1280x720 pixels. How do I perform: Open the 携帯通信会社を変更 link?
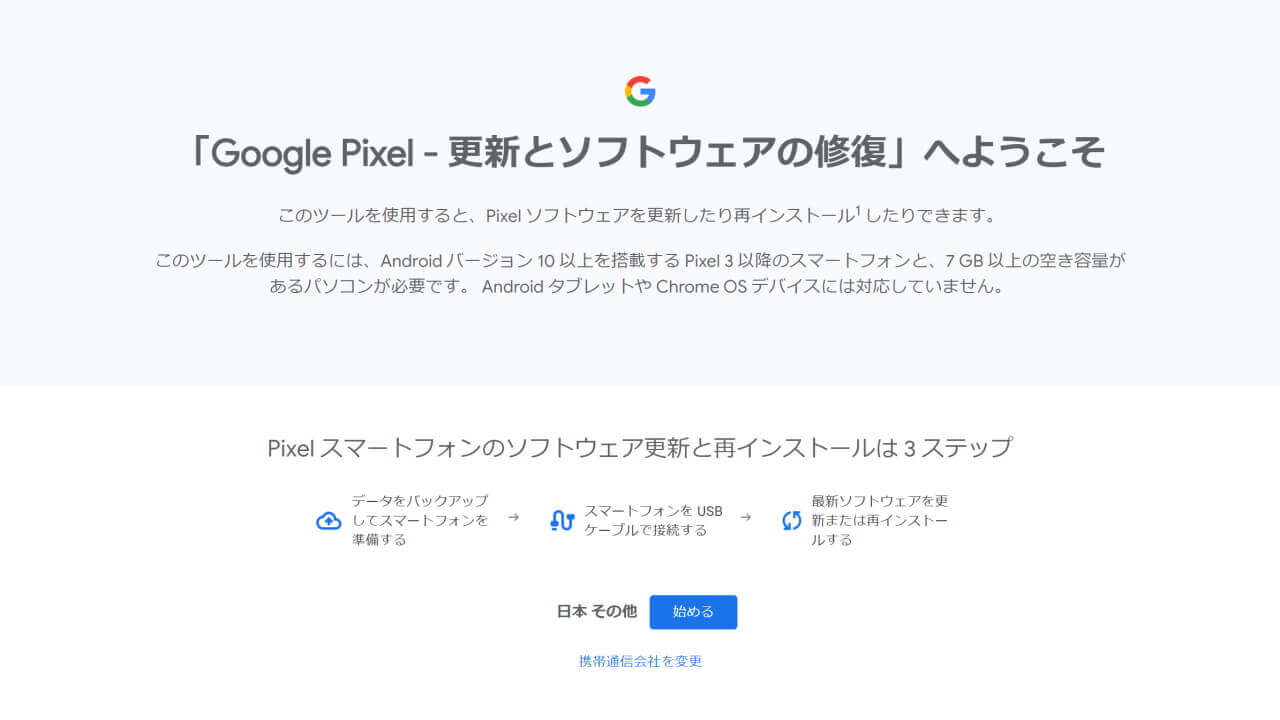640,661
